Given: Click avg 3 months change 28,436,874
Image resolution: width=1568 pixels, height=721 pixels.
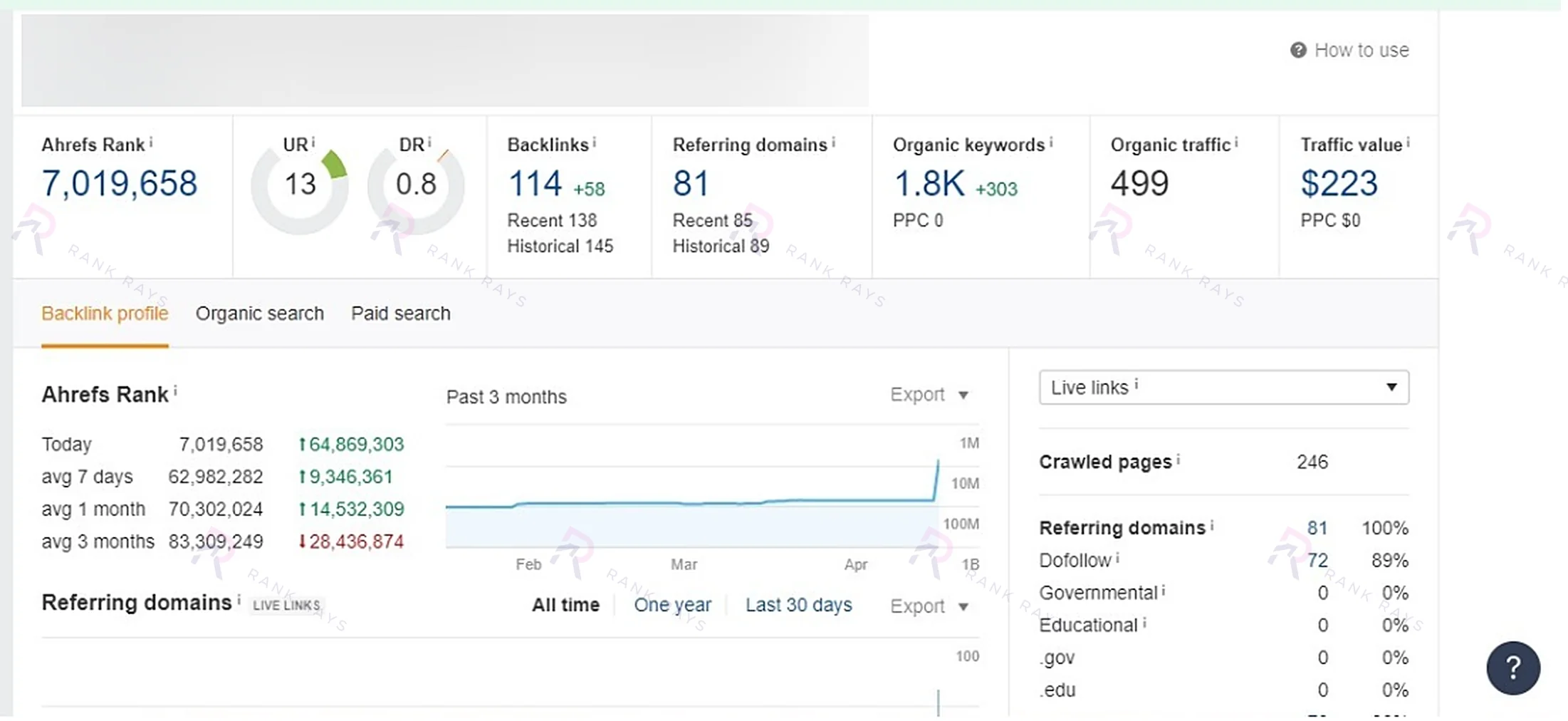Looking at the screenshot, I should click(351, 542).
